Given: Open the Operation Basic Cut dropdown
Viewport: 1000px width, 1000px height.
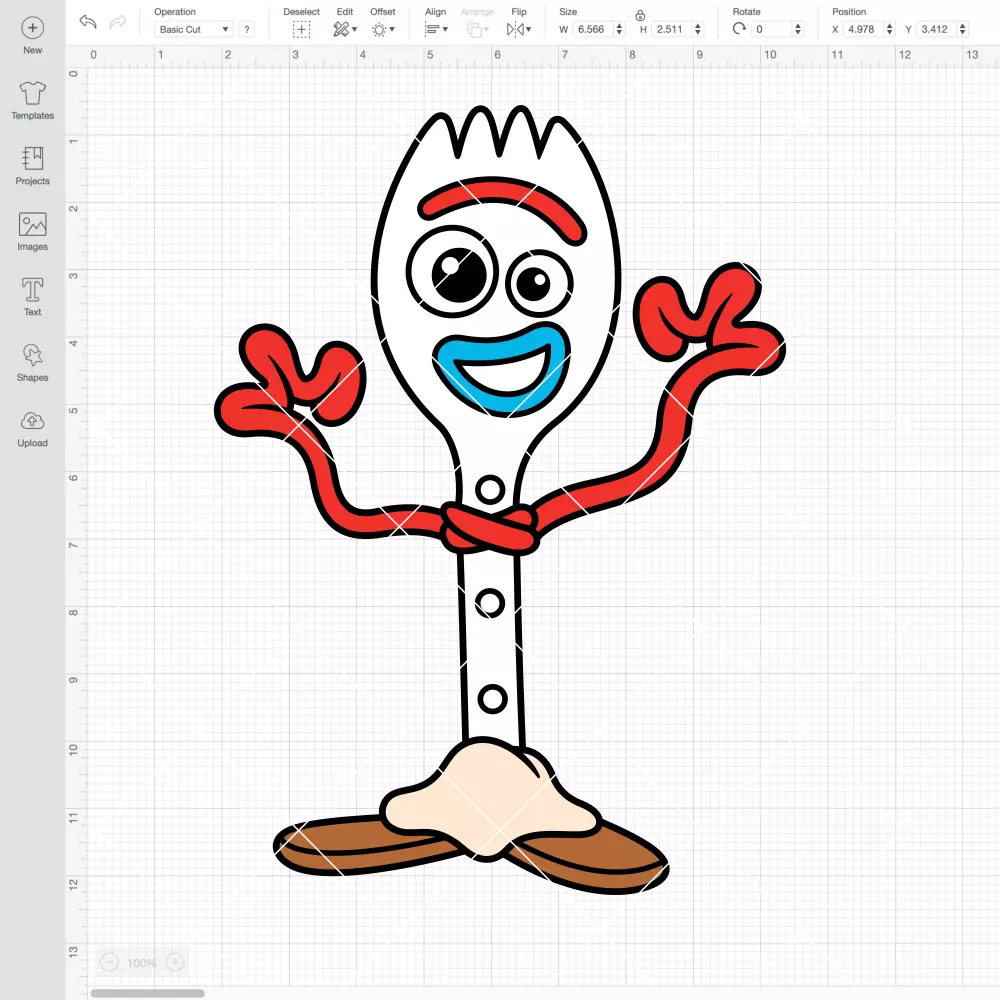Looking at the screenshot, I should [194, 29].
